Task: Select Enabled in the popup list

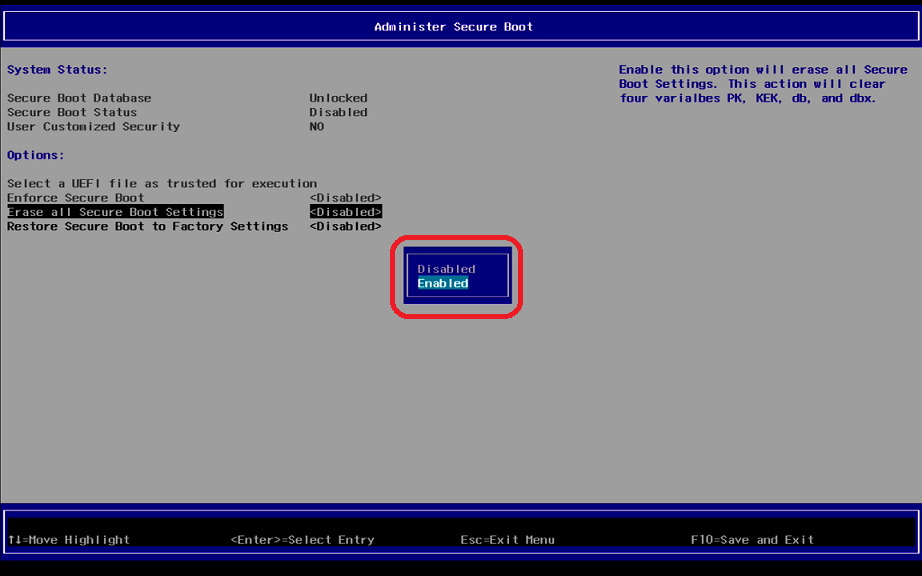Action: click(443, 284)
